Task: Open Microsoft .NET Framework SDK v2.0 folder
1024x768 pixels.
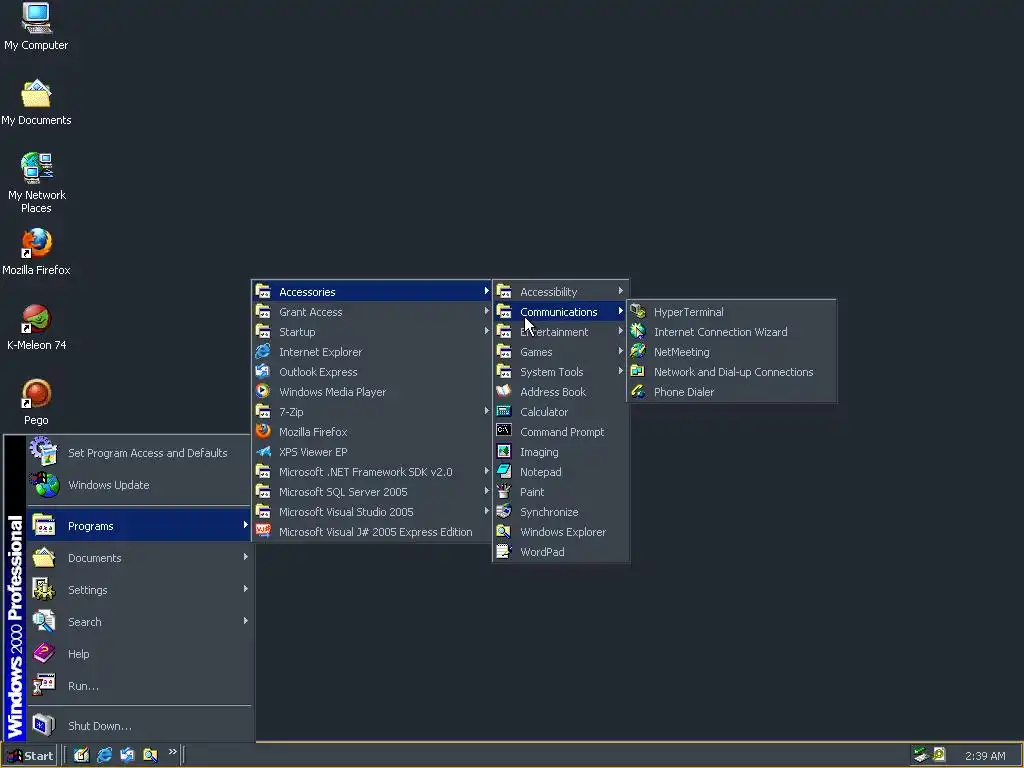Action: (372, 472)
